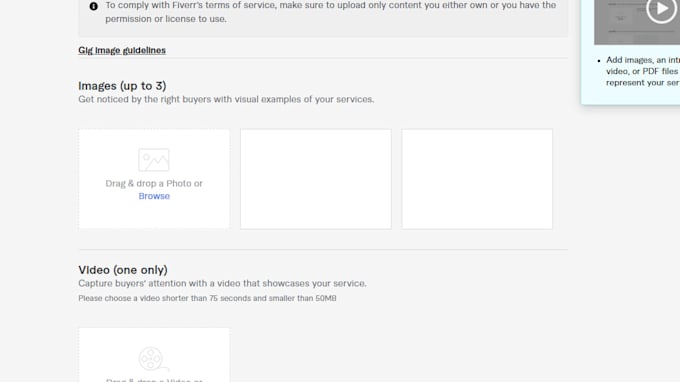Click the 'Get noticed by the right buyers' description

pyautogui.click(x=226, y=99)
